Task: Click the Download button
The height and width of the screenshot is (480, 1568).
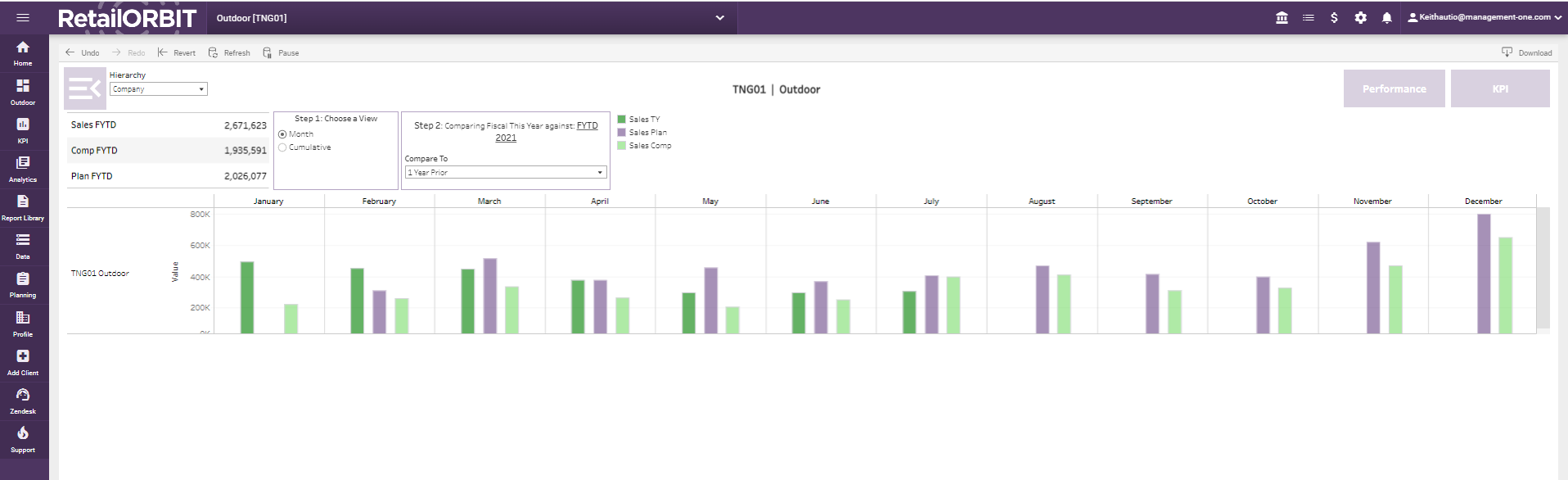Action: 1526,52
